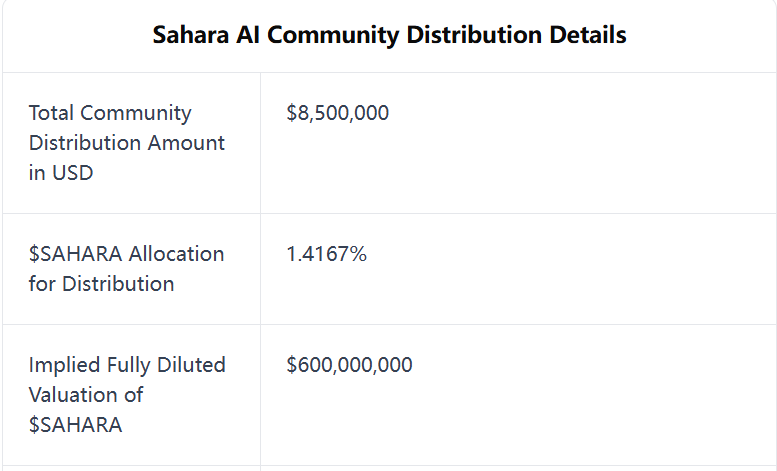
Task: Click the 'Valuation of' text line
Action: (x=86, y=395)
